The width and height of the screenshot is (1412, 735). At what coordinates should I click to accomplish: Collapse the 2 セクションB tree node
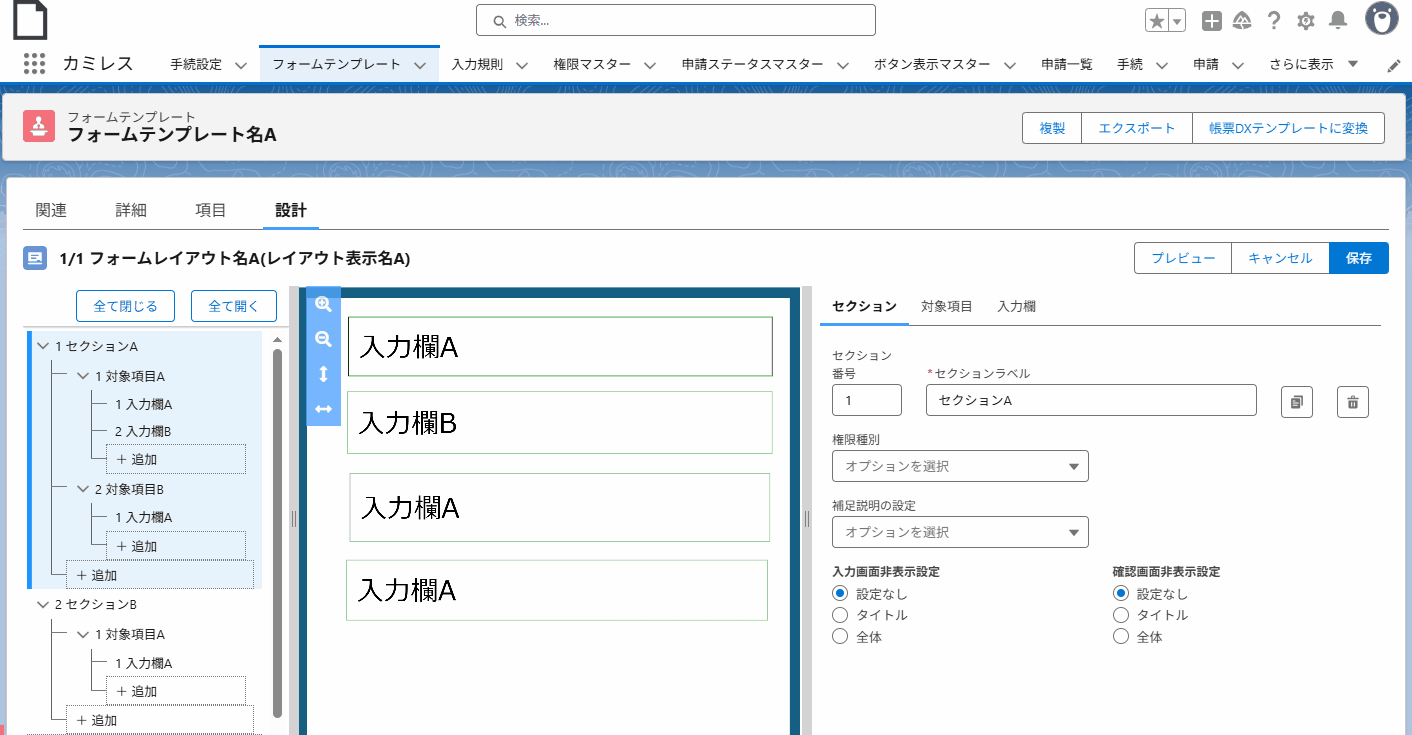click(x=42, y=605)
